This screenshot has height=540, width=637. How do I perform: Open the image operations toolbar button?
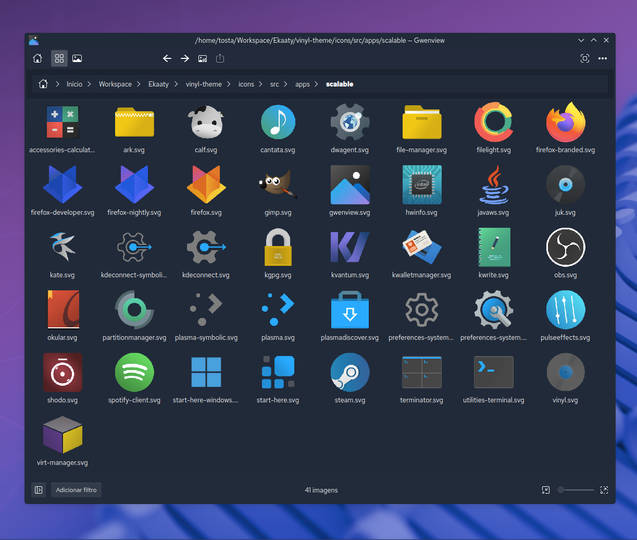tap(202, 59)
